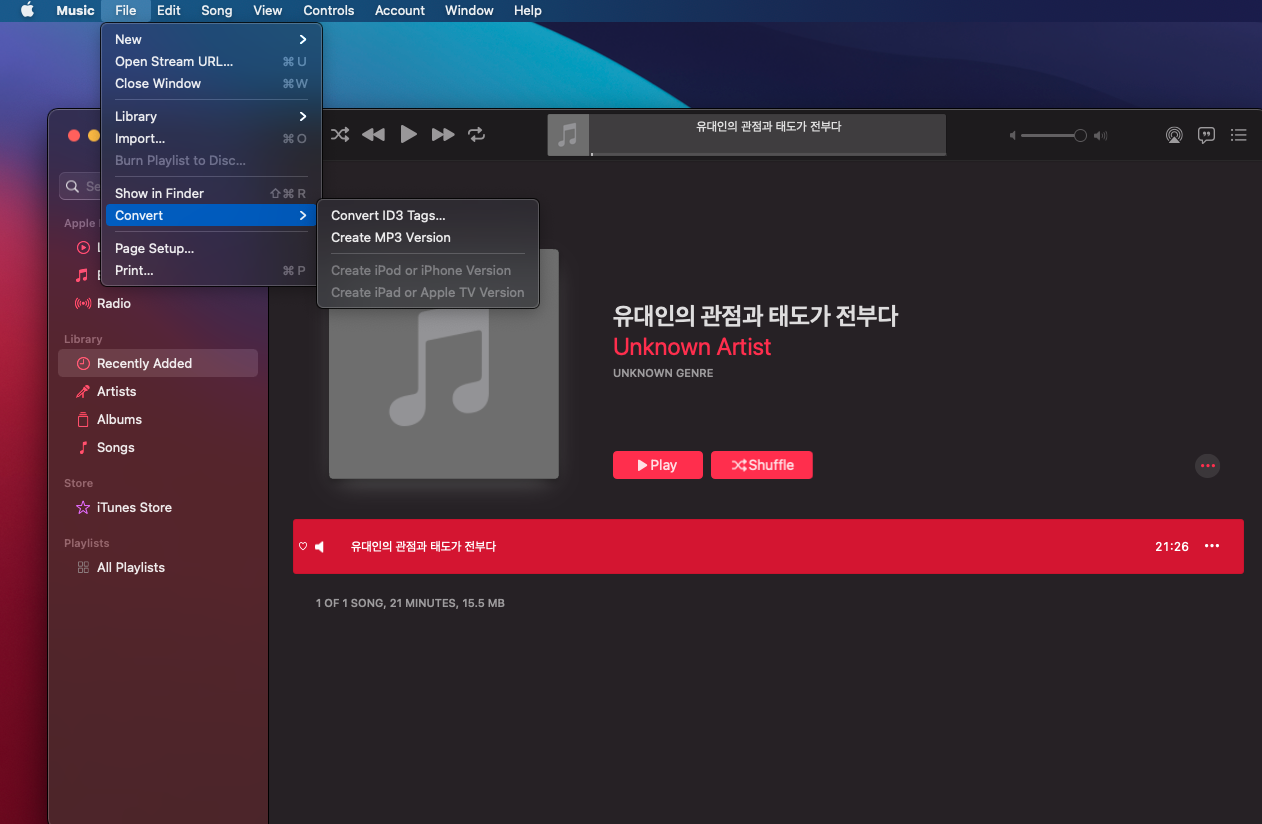Choose Open Stream URL… menu item
The image size is (1262, 824).
(x=211, y=61)
